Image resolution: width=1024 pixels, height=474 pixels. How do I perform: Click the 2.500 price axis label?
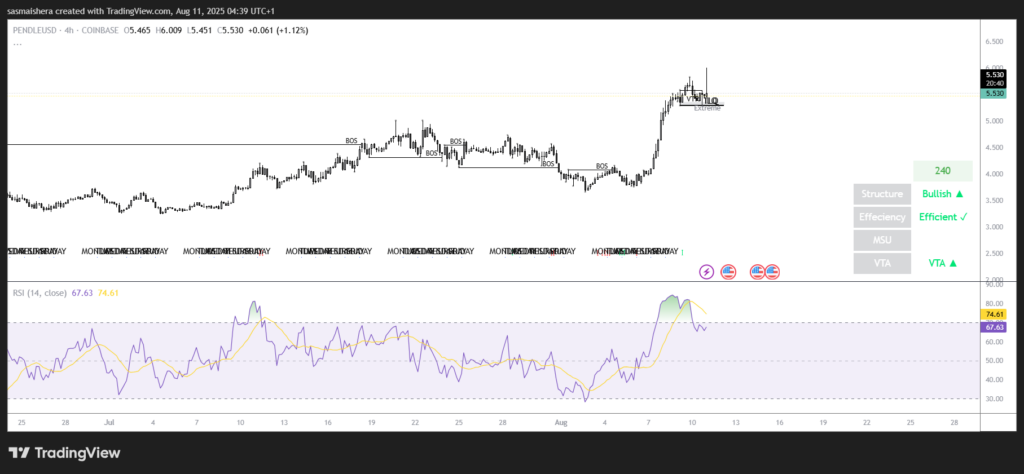(x=994, y=253)
